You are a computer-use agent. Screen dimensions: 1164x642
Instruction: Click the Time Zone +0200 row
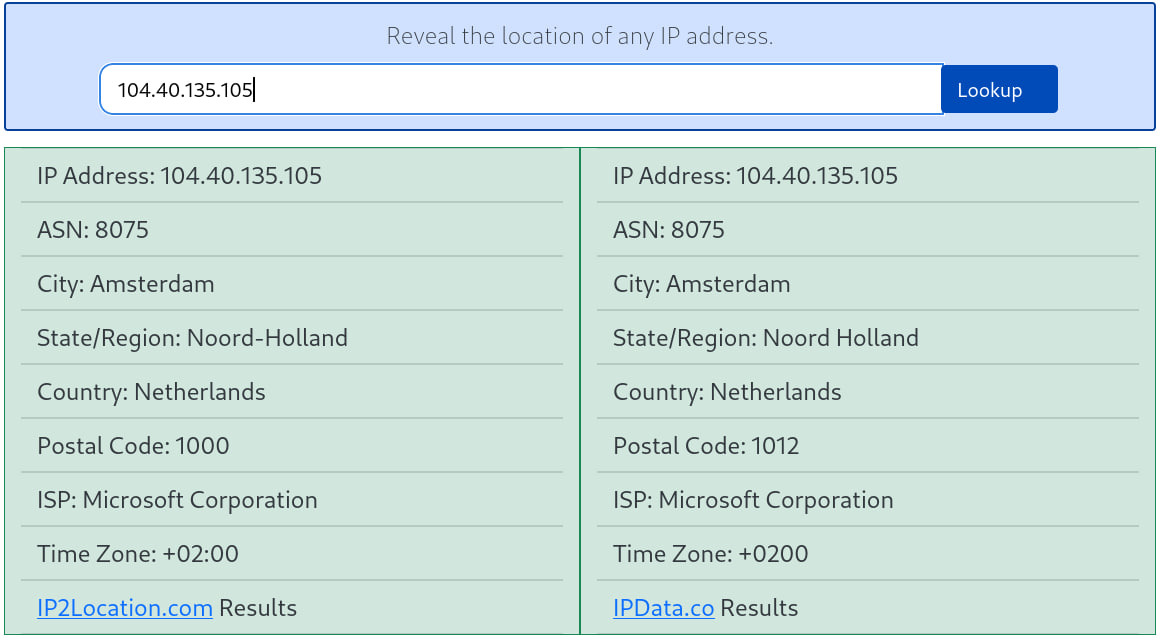(710, 554)
